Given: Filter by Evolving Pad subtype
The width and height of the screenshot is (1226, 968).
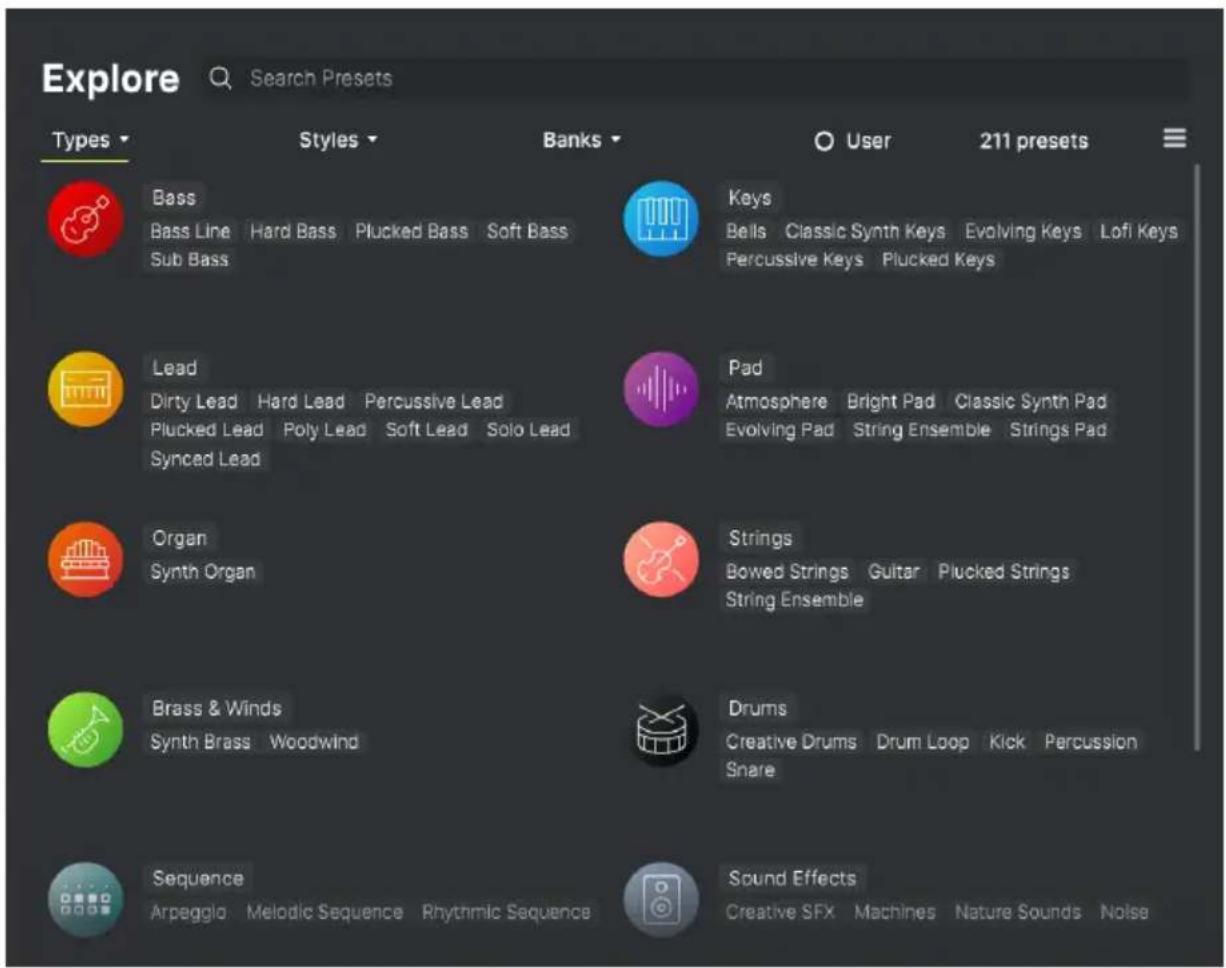Looking at the screenshot, I should pos(779,431).
